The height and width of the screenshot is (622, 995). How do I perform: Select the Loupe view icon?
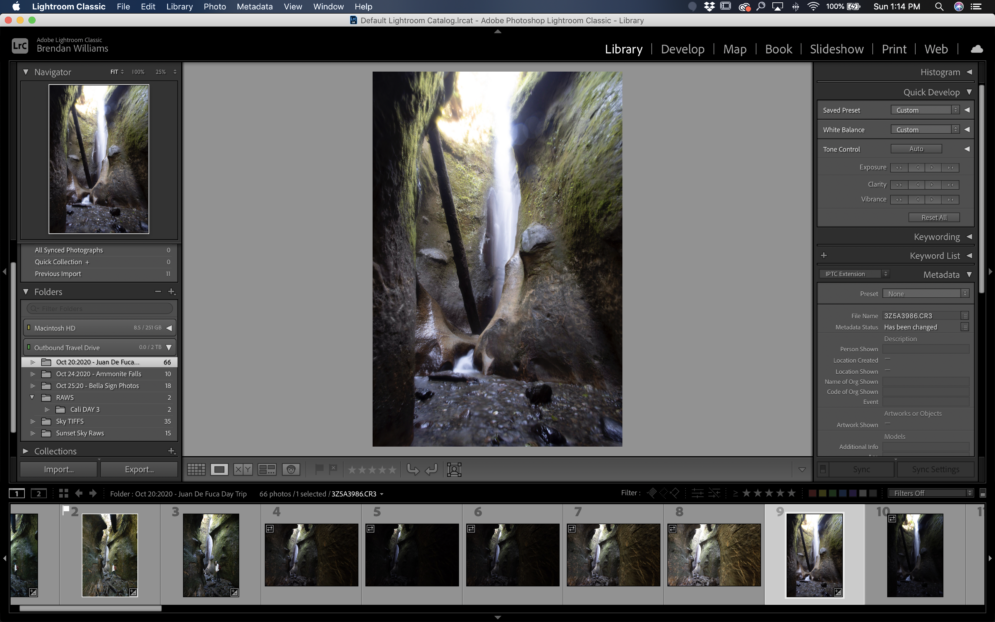(x=219, y=469)
